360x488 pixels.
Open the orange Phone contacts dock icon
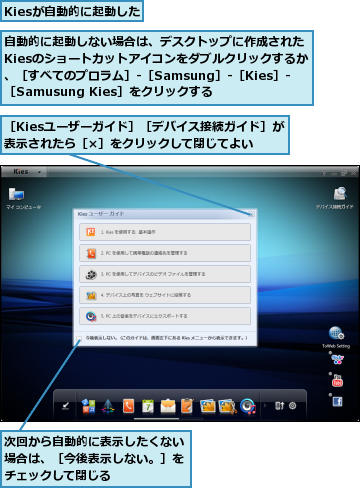pyautogui.click(x=128, y=406)
